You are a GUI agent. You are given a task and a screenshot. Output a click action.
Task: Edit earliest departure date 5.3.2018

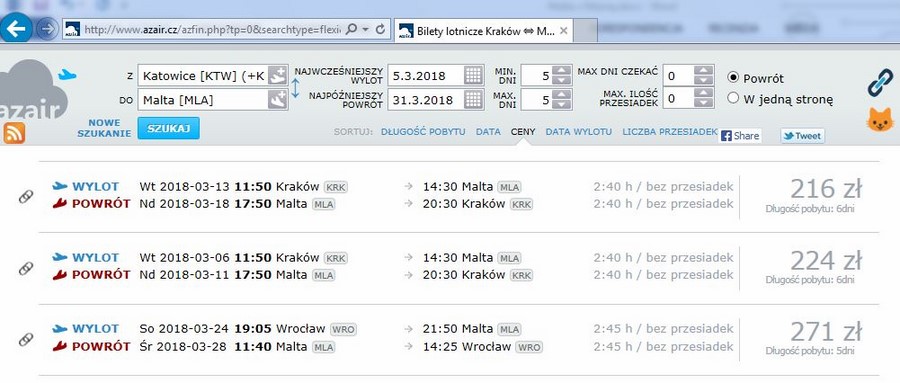425,75
